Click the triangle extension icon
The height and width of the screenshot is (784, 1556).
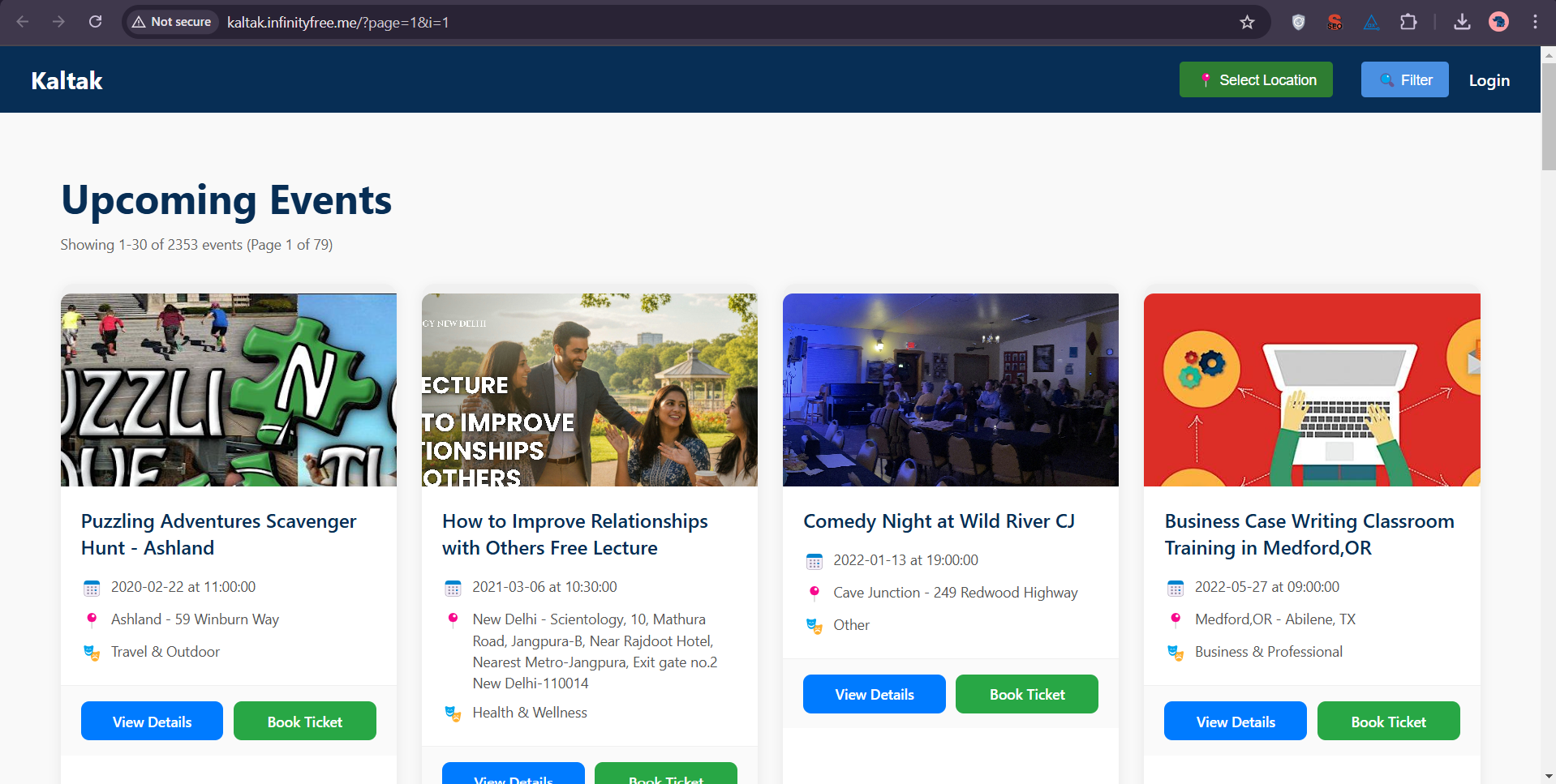click(1371, 22)
